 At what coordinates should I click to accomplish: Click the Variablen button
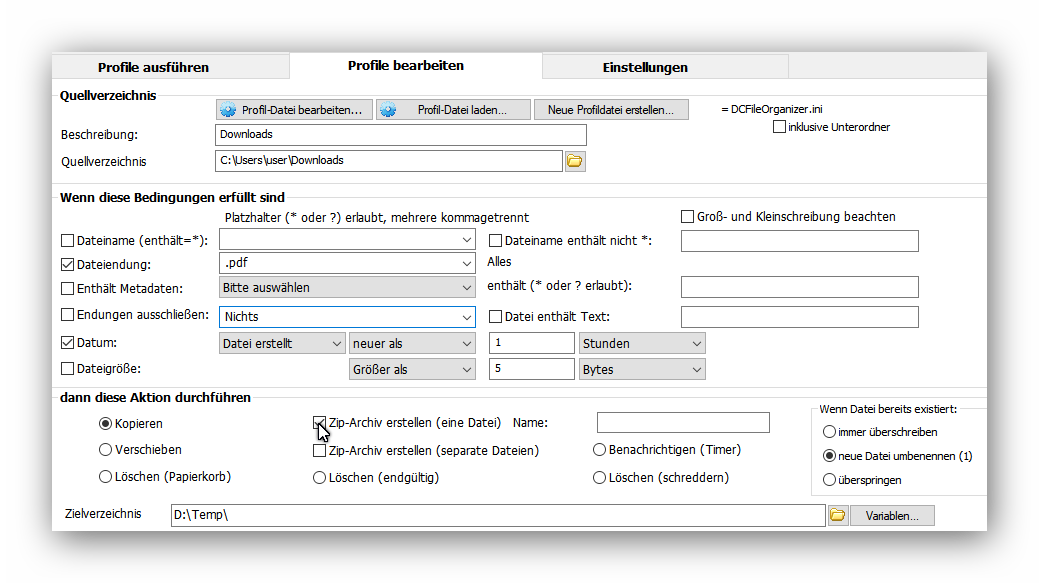892,515
